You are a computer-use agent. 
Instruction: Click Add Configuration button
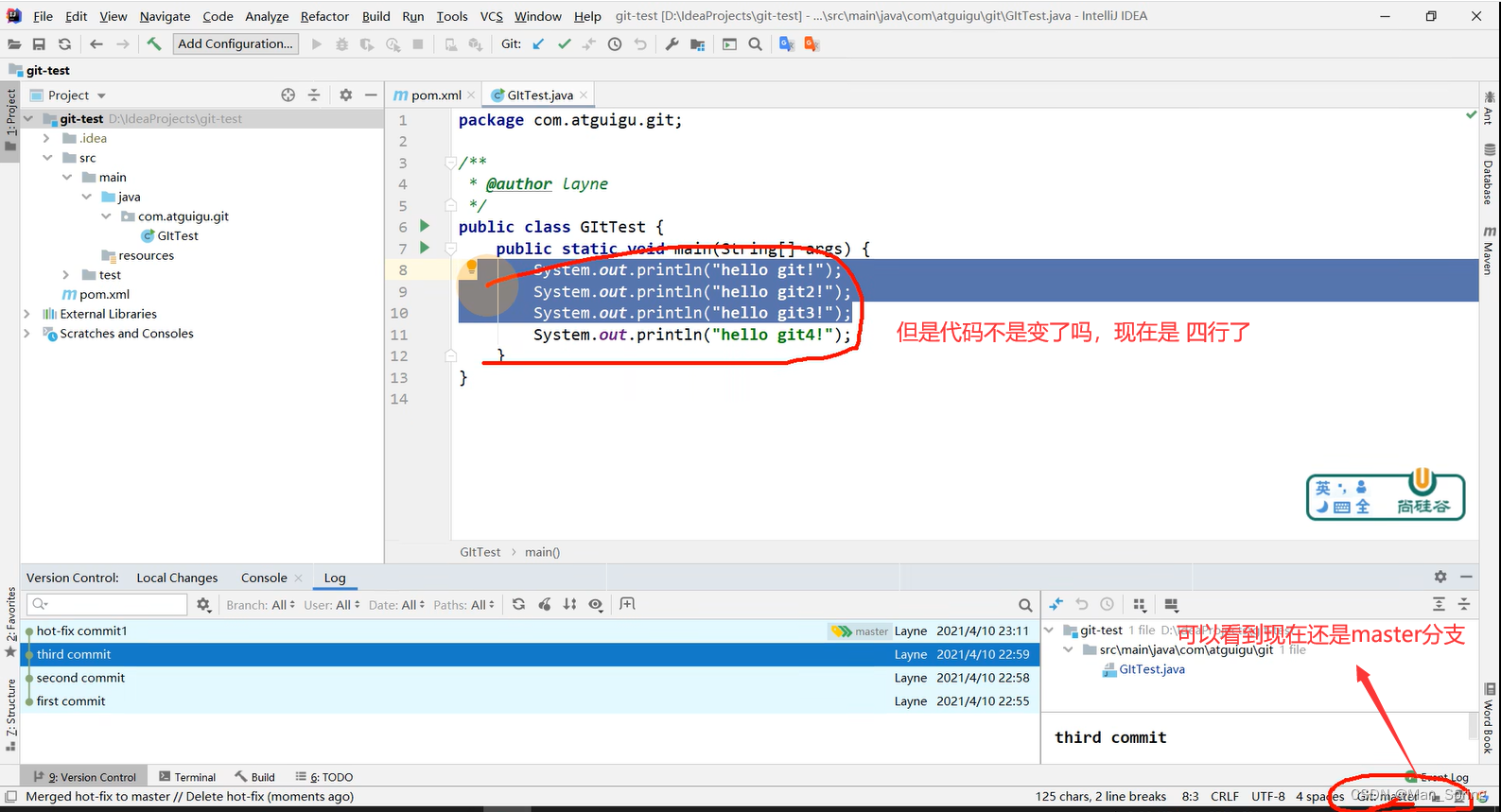[x=236, y=43]
